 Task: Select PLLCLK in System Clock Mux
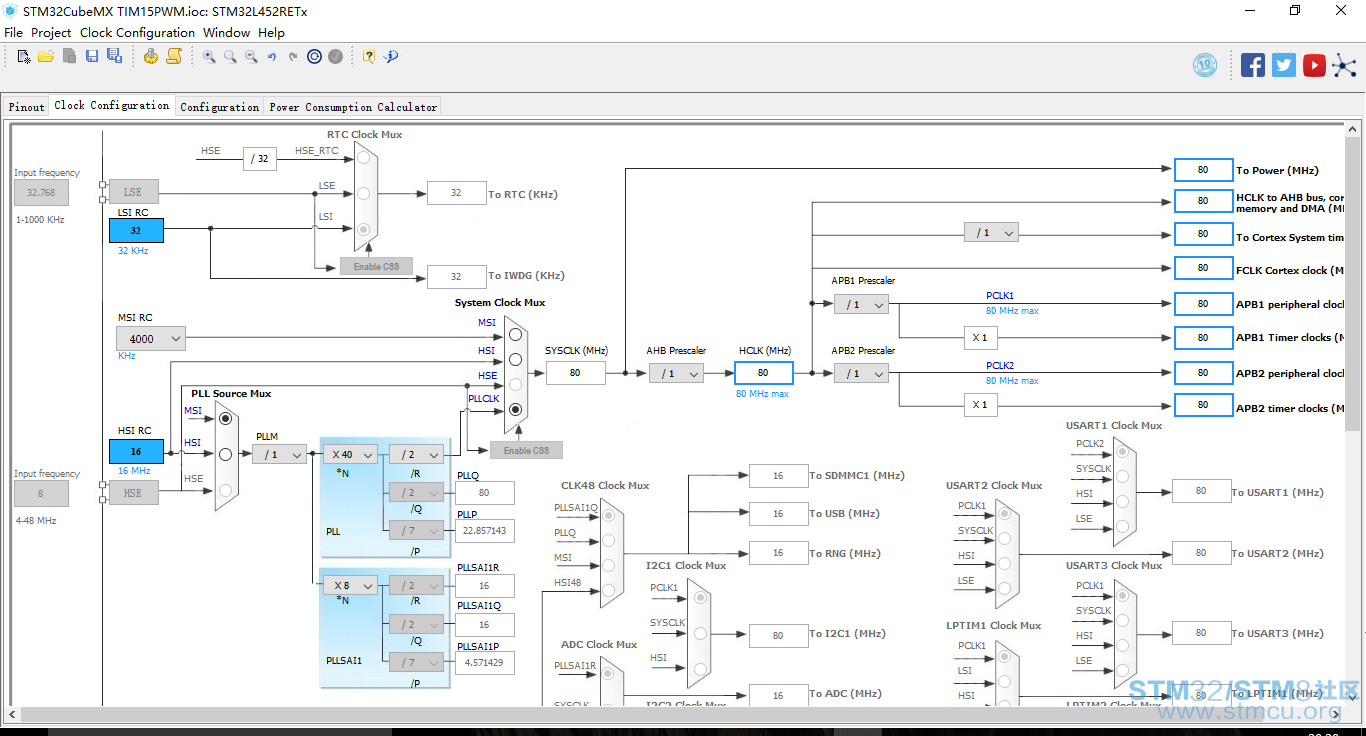coord(516,409)
